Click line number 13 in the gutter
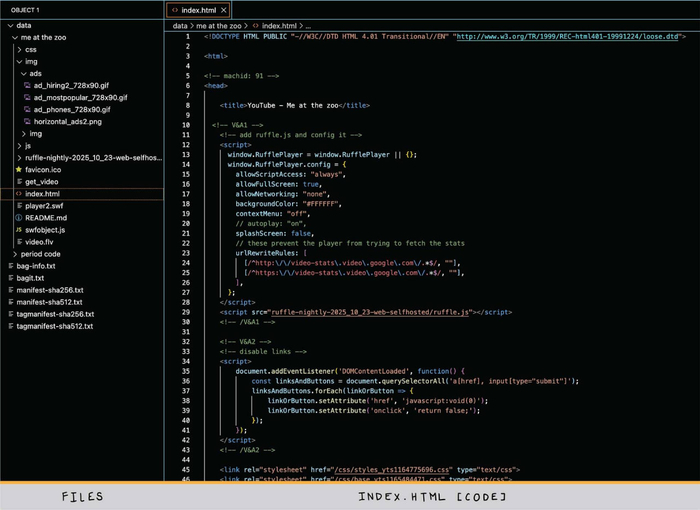Screen dimensions: 700x510 tap(186, 155)
